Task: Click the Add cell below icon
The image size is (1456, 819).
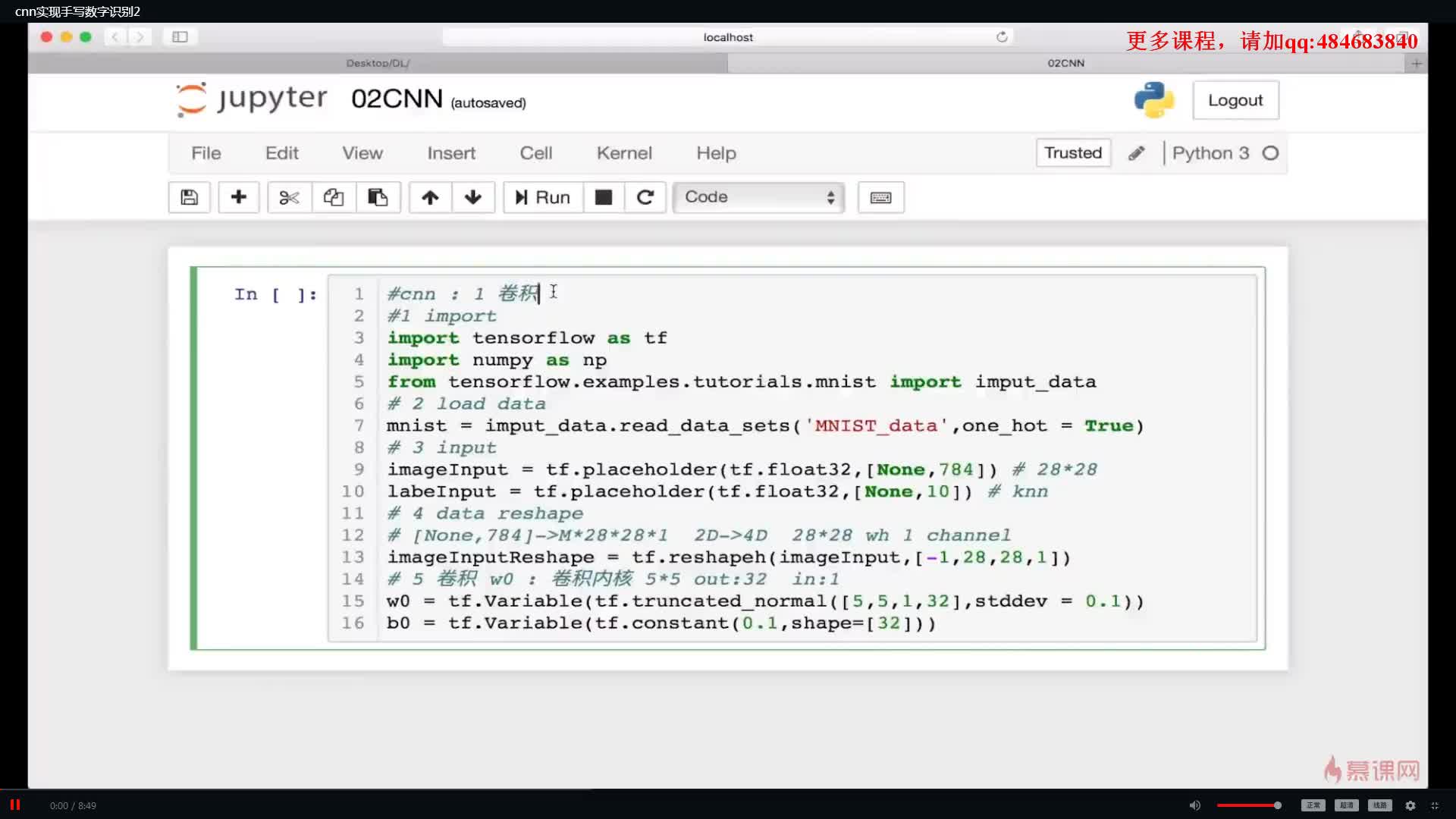Action: coord(238,197)
